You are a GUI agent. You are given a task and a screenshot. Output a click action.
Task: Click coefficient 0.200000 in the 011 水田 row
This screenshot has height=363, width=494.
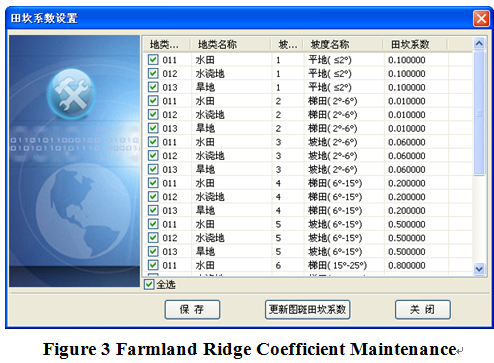pyautogui.click(x=407, y=183)
